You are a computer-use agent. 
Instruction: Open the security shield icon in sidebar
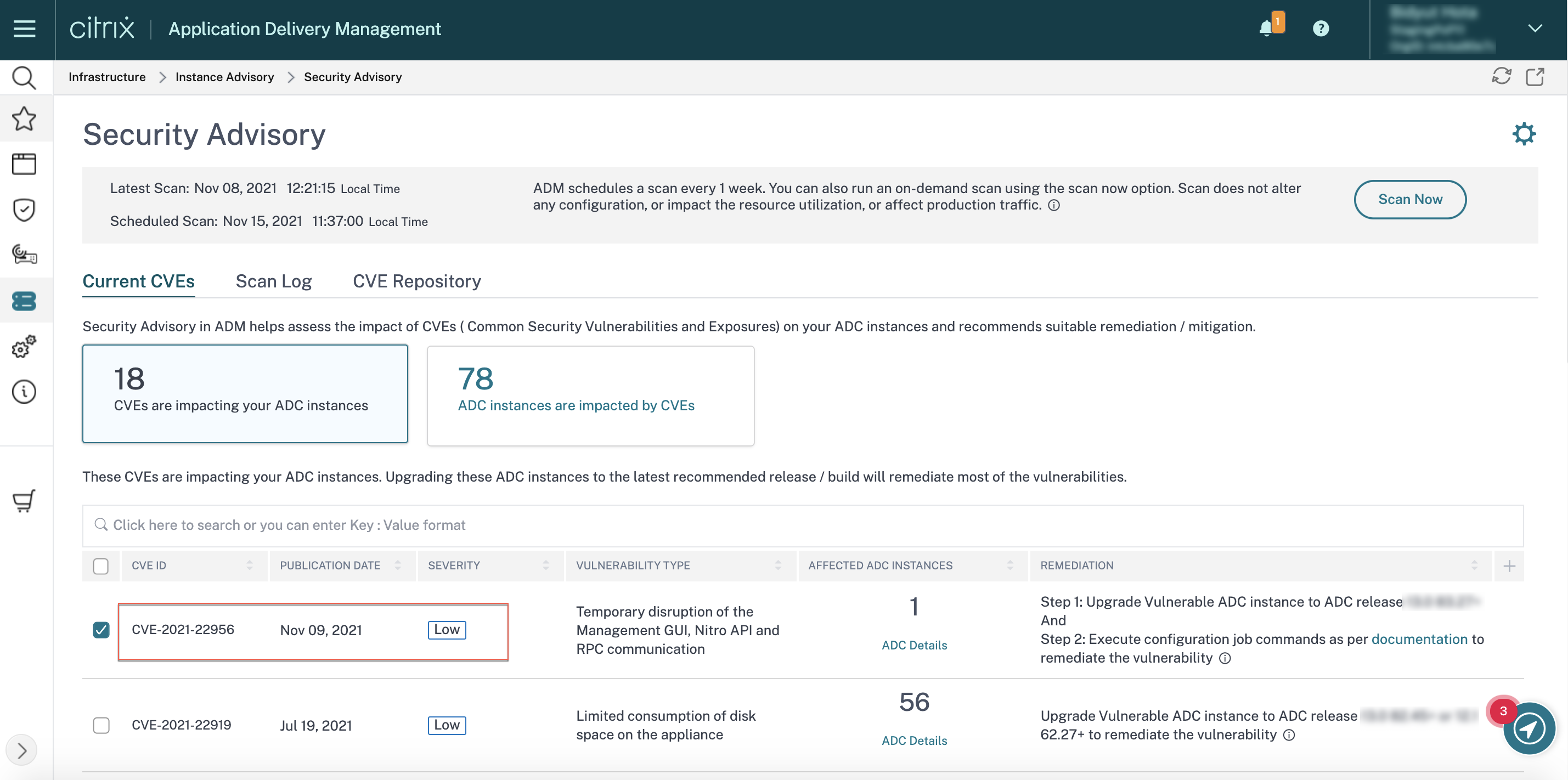(x=24, y=210)
